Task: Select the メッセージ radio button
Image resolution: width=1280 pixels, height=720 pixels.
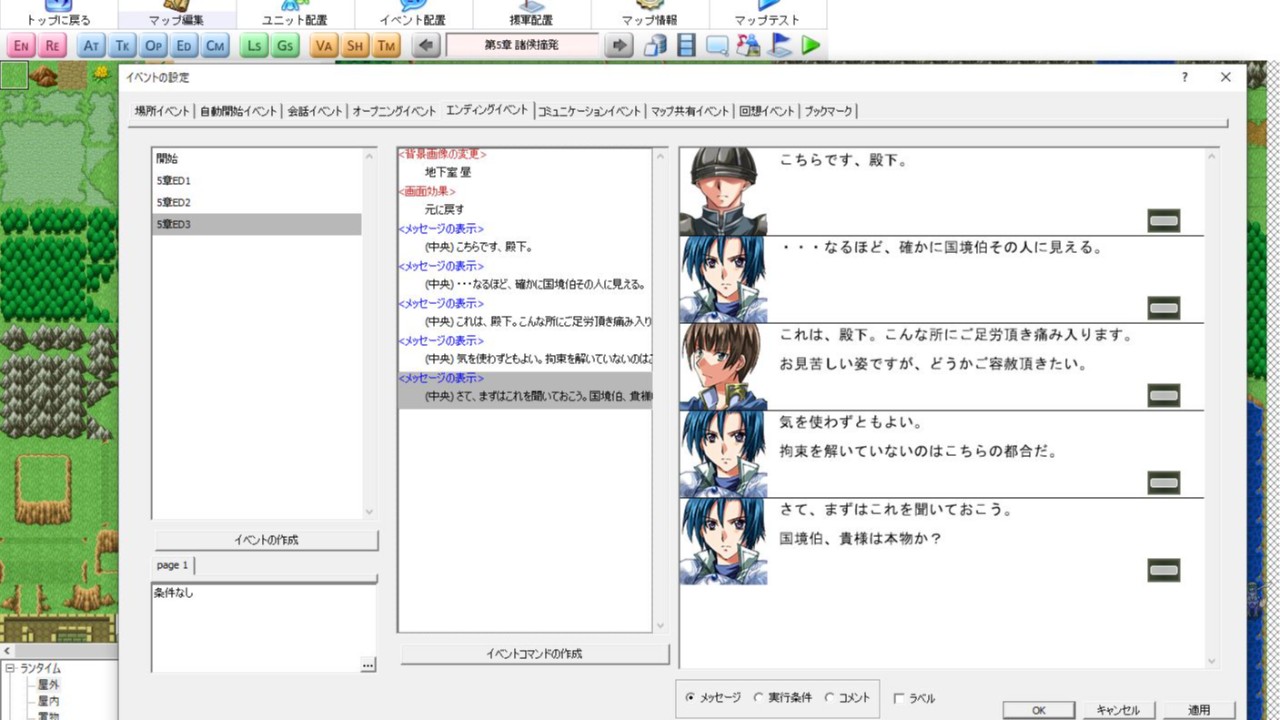Action: coord(691,698)
